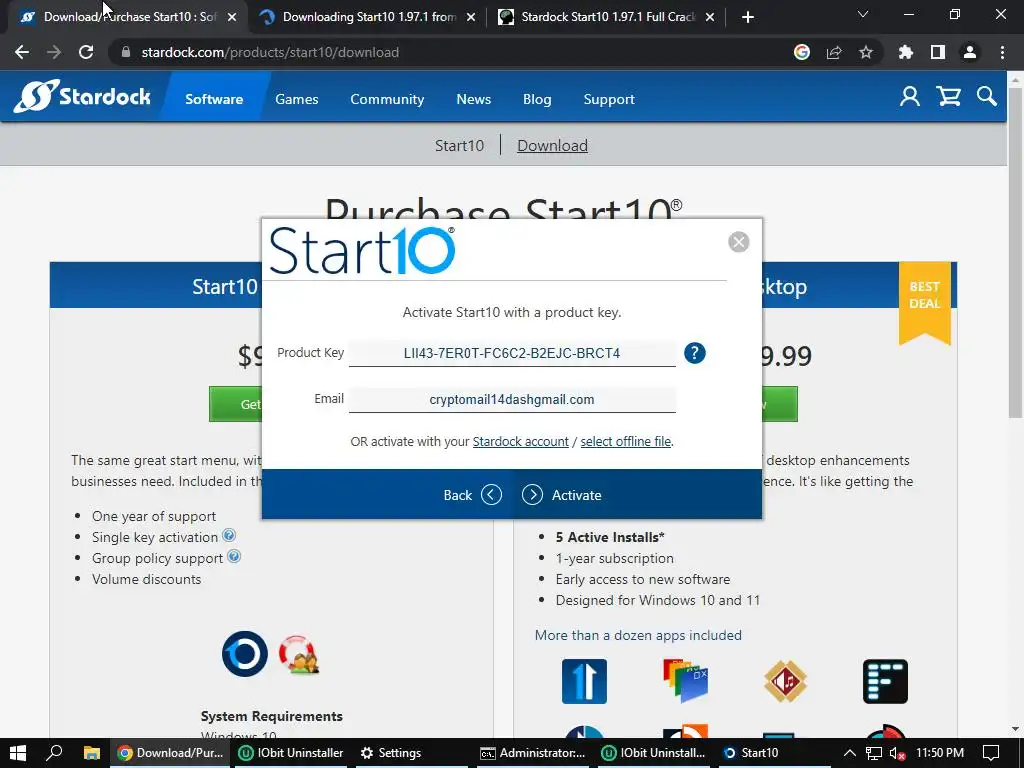Click the lifebuoy app icon beside Start10 icon
Image resolution: width=1024 pixels, height=768 pixels.
[x=298, y=654]
